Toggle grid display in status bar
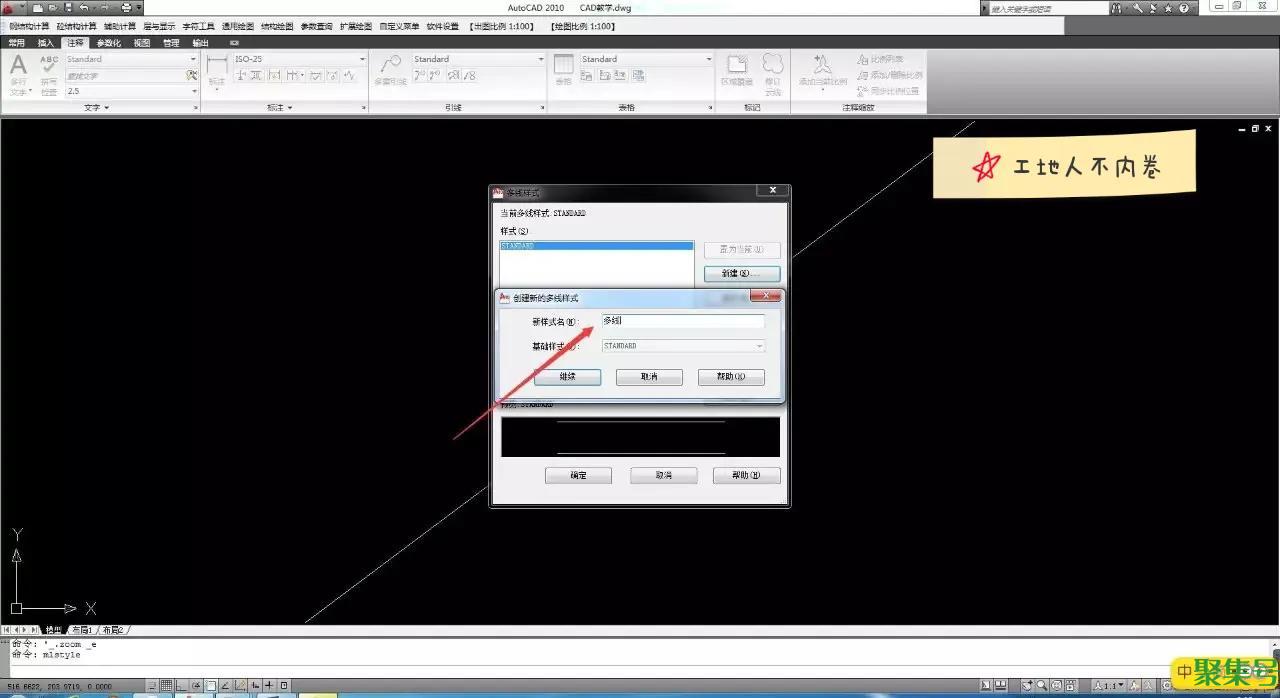The height and width of the screenshot is (698, 1280). [x=166, y=685]
